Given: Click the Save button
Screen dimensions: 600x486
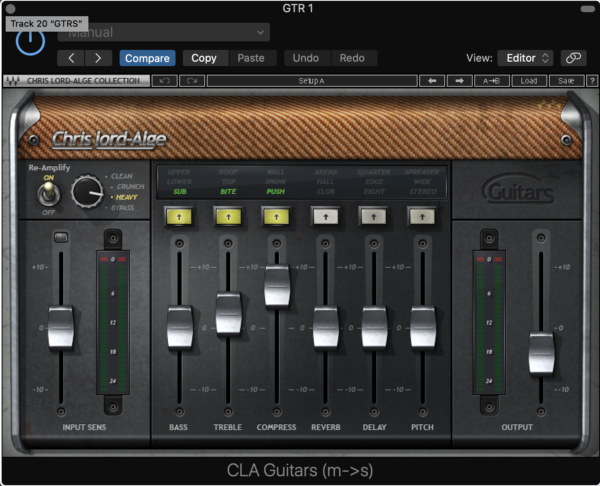Looking at the screenshot, I should tap(566, 81).
